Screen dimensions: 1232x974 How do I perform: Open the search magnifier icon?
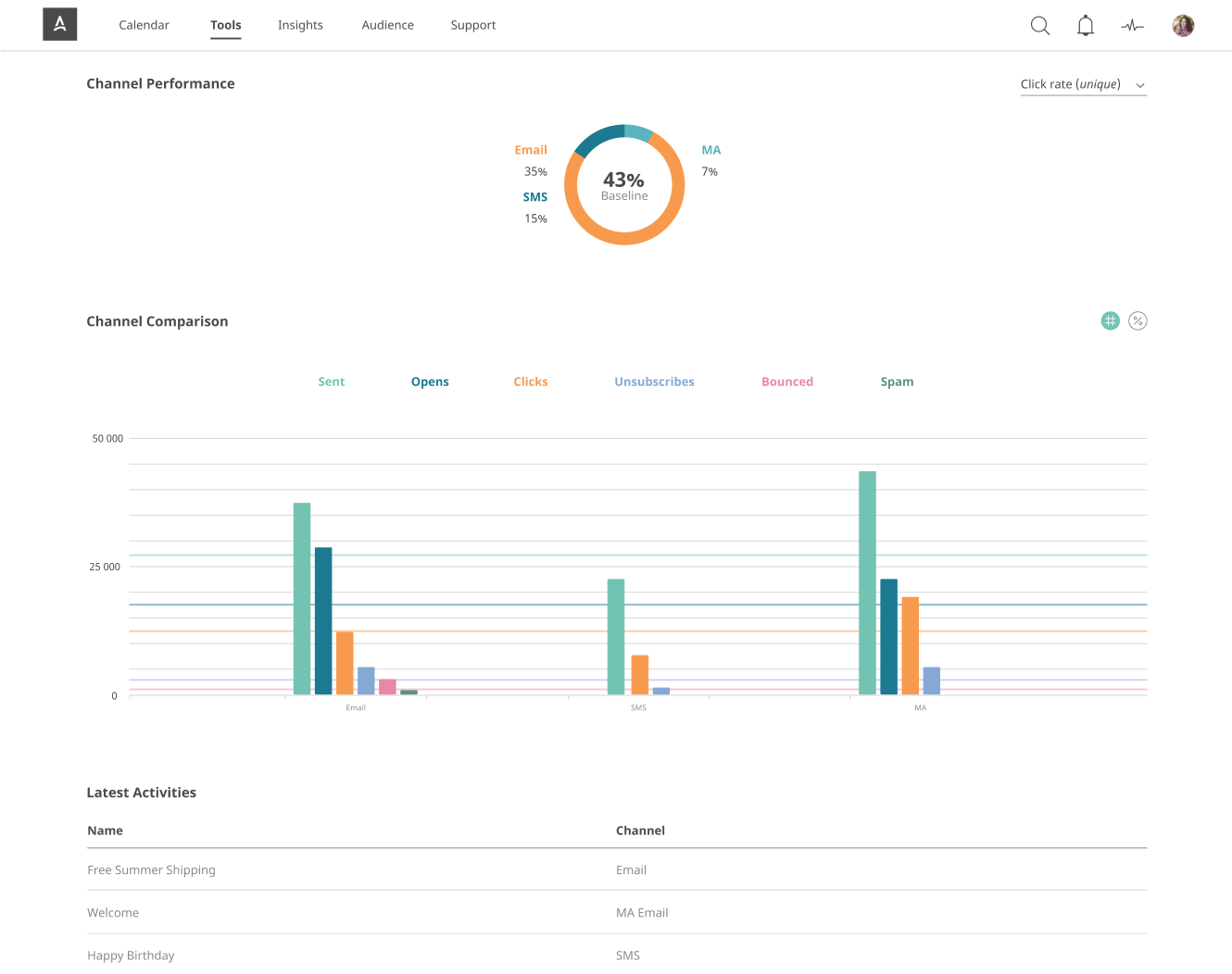(1040, 25)
